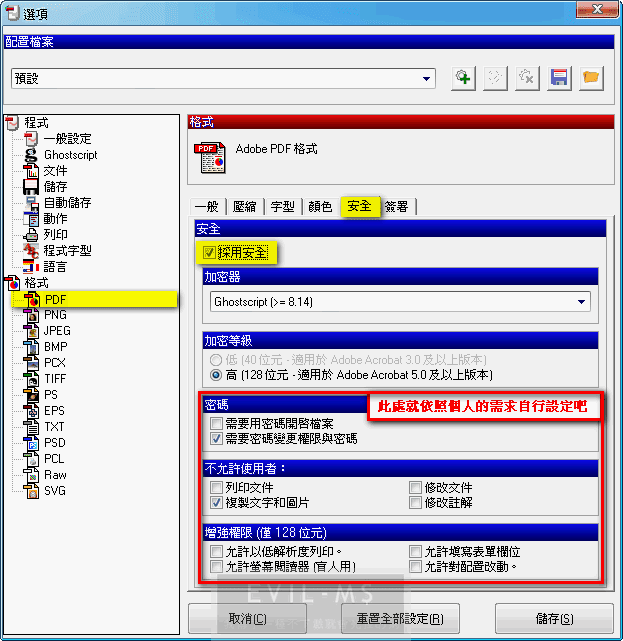
Task: Select the Ghostscript tree icon
Action: (x=31, y=155)
